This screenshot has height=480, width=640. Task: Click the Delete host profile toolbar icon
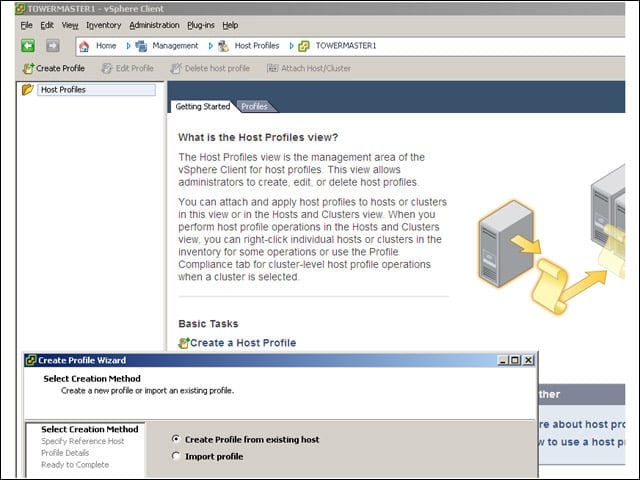pyautogui.click(x=176, y=68)
